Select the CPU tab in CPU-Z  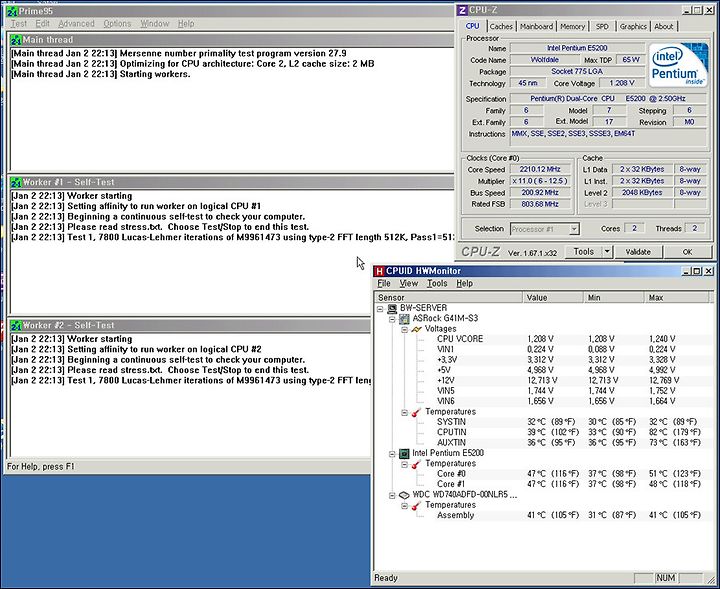472,26
